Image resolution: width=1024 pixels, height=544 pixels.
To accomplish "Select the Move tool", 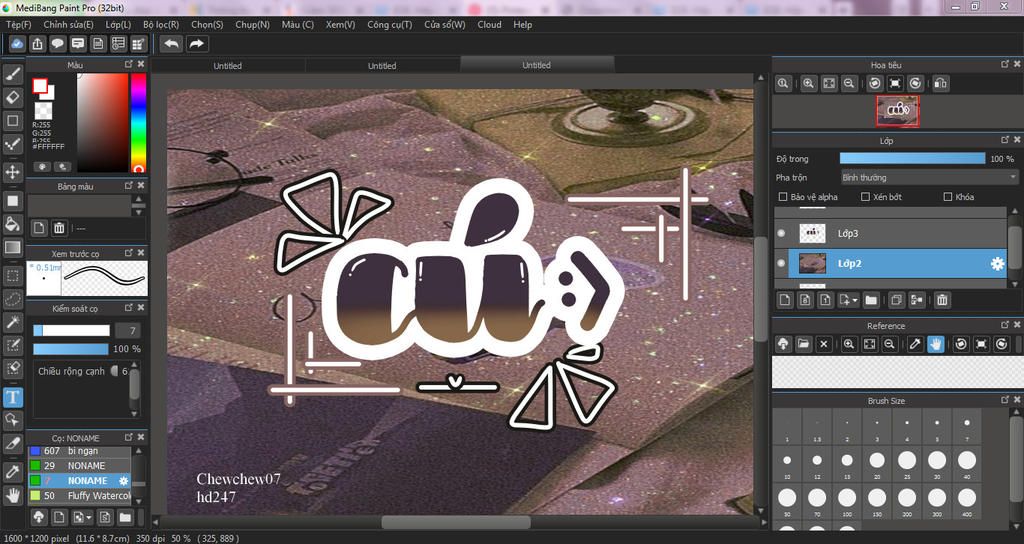I will pos(12,172).
